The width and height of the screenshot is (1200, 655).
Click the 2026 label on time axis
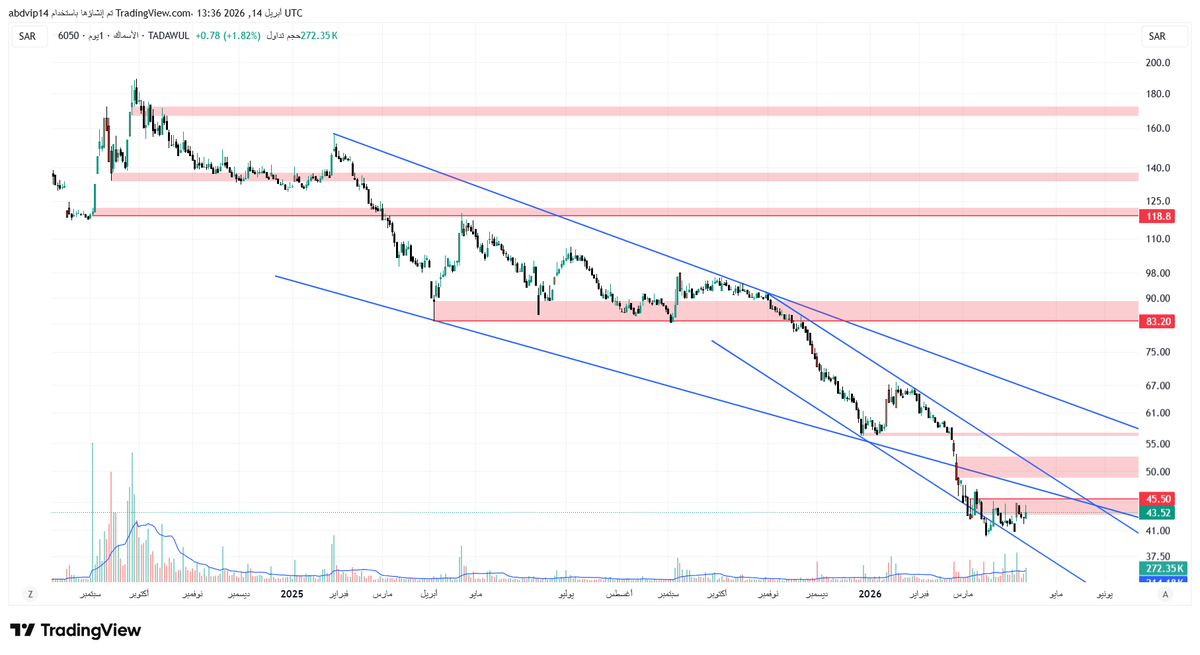(x=872, y=594)
